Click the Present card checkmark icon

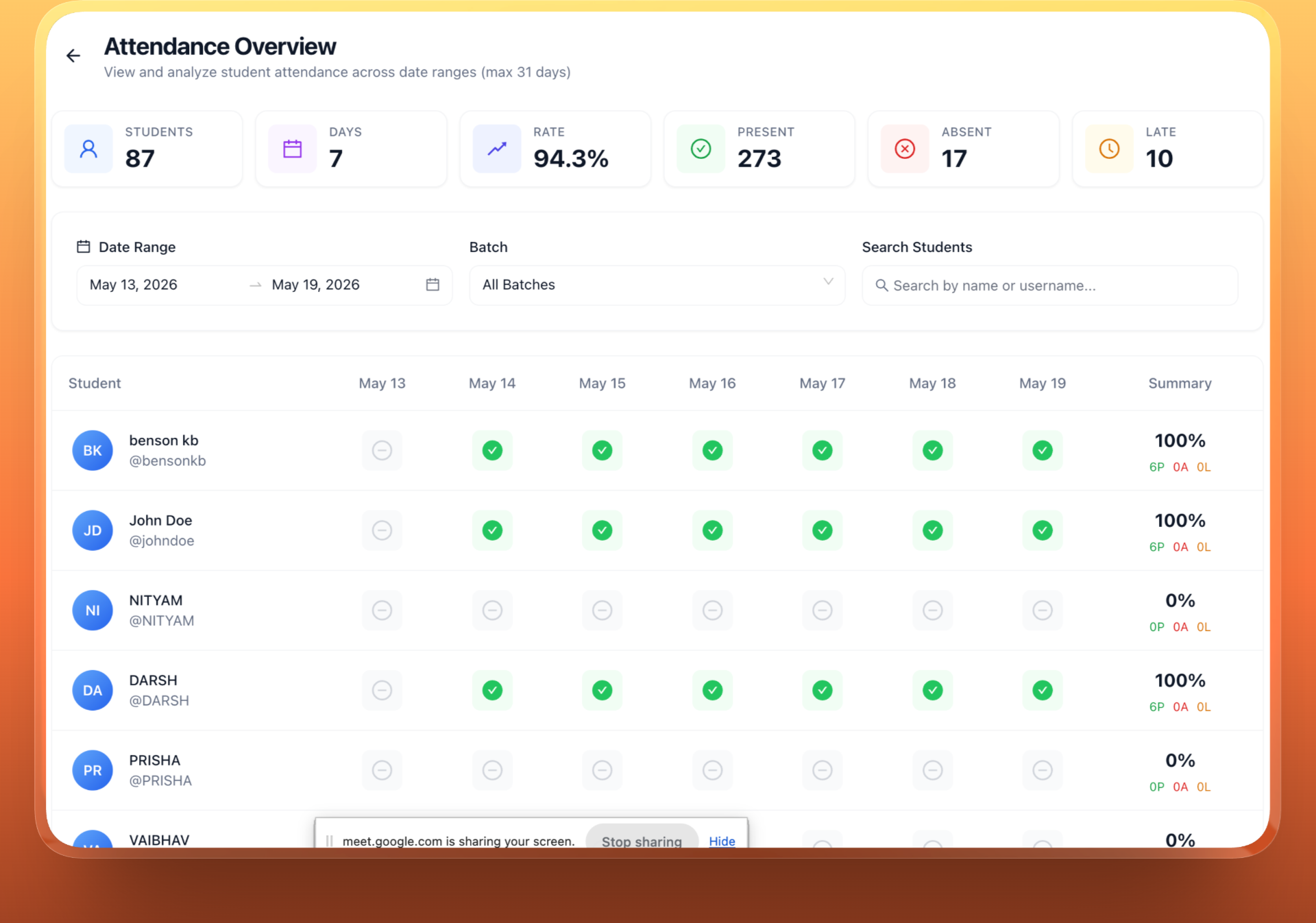pos(700,149)
